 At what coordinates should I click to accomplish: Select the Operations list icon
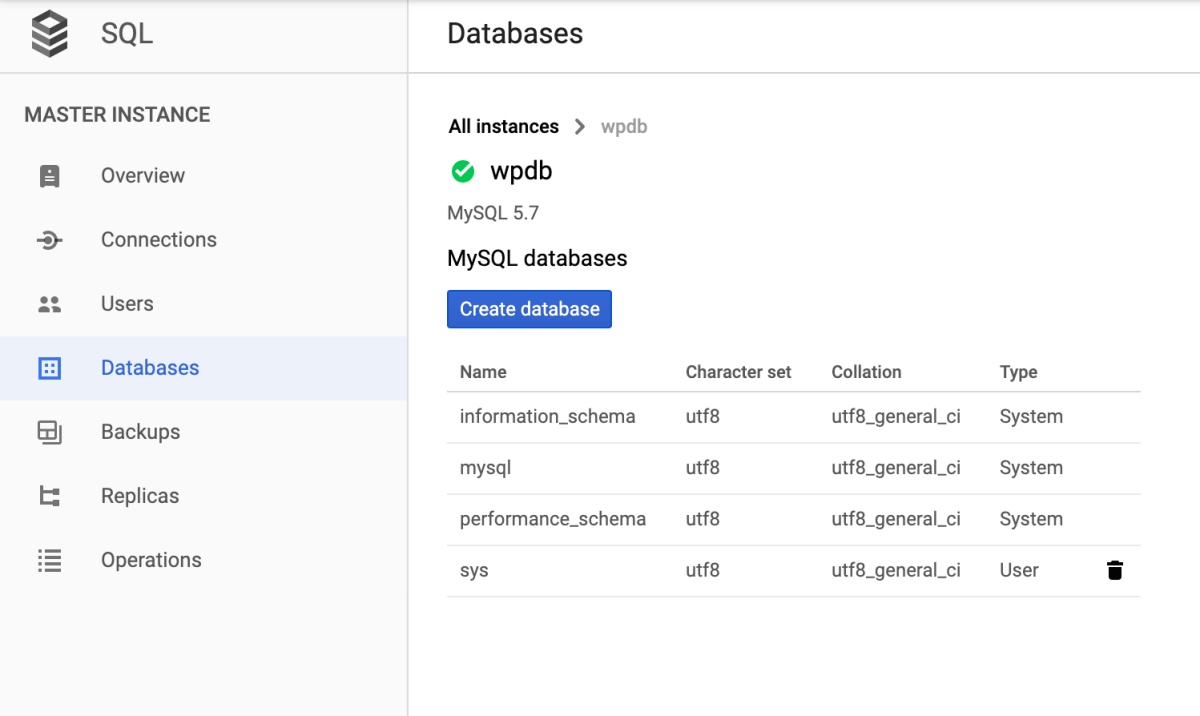pyautogui.click(x=49, y=559)
